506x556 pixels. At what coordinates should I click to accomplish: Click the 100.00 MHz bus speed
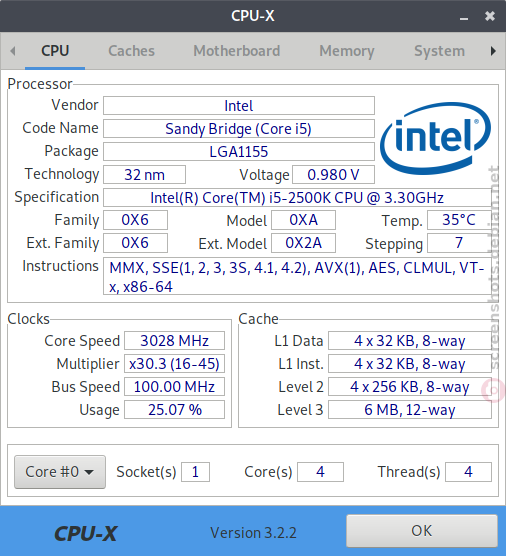pos(174,387)
